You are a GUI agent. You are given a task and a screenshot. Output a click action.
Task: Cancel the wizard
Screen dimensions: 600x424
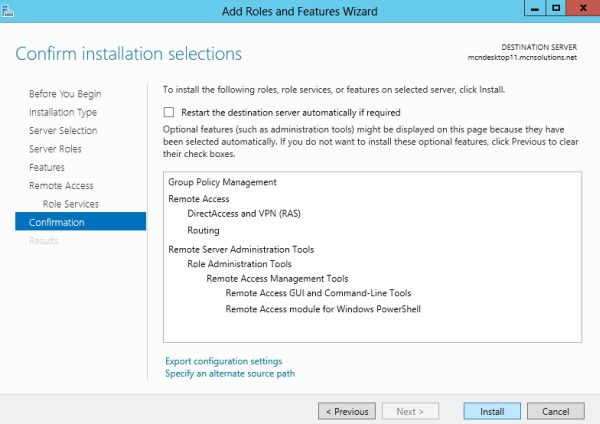click(x=555, y=411)
